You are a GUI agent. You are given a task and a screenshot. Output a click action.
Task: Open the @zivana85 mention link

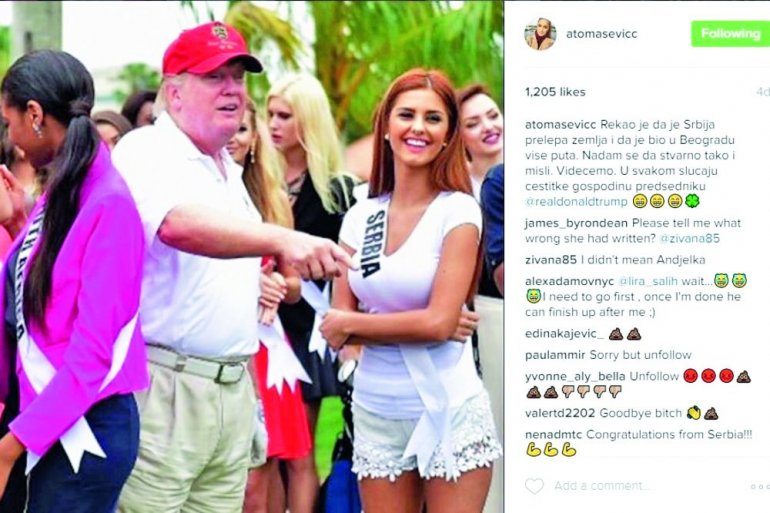(689, 239)
